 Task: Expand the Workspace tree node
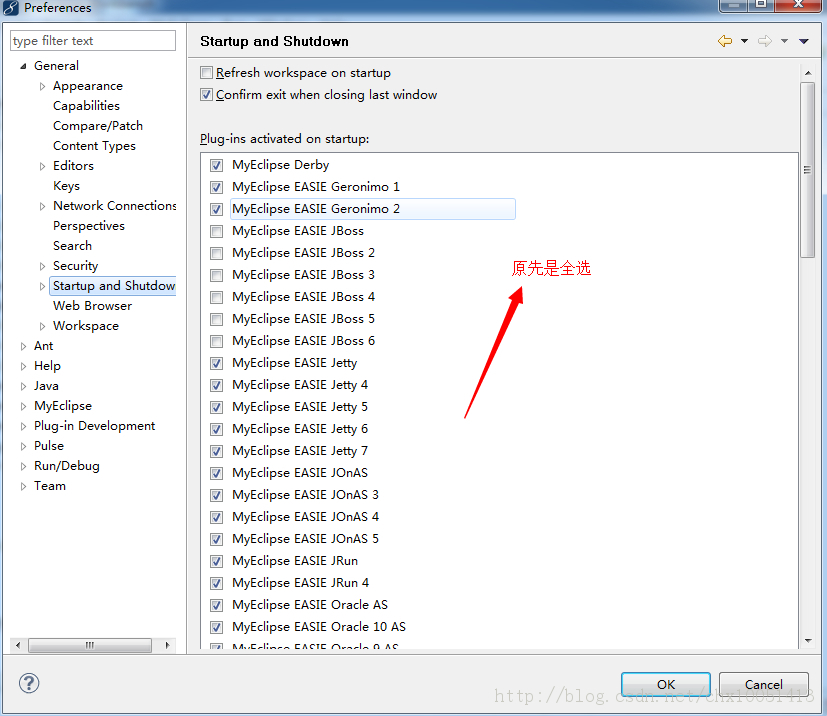point(42,326)
